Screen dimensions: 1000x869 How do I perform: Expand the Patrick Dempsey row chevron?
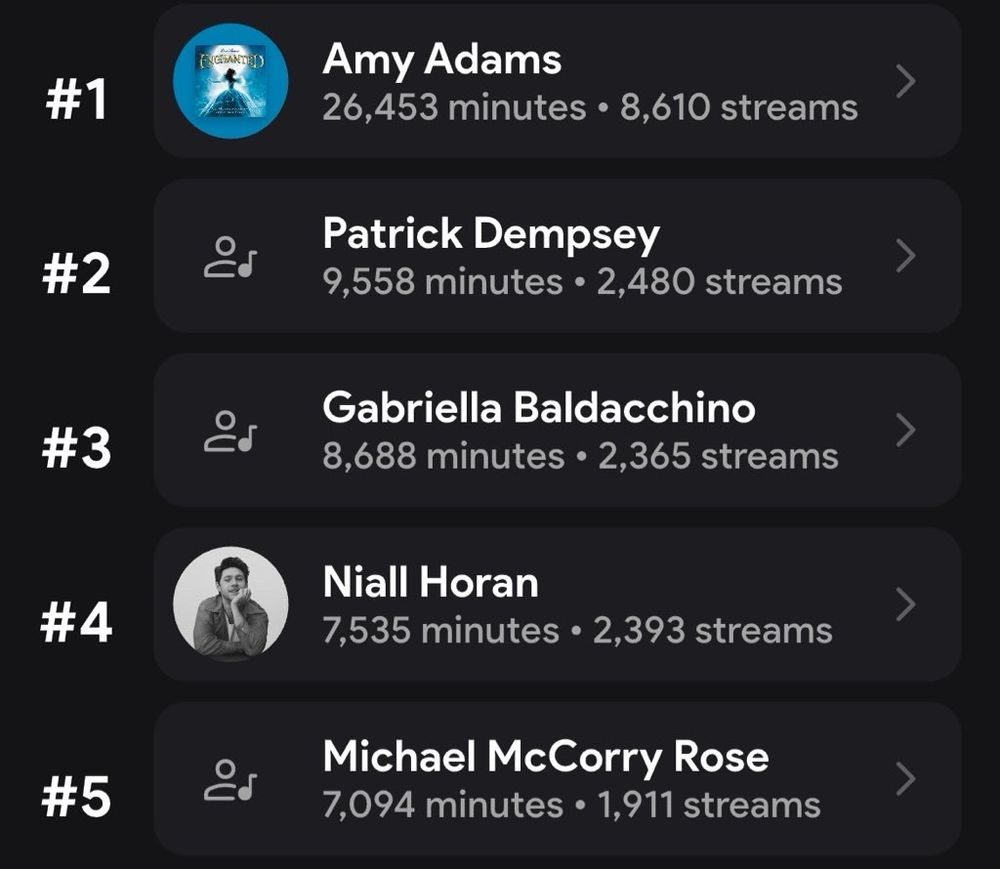[906, 256]
